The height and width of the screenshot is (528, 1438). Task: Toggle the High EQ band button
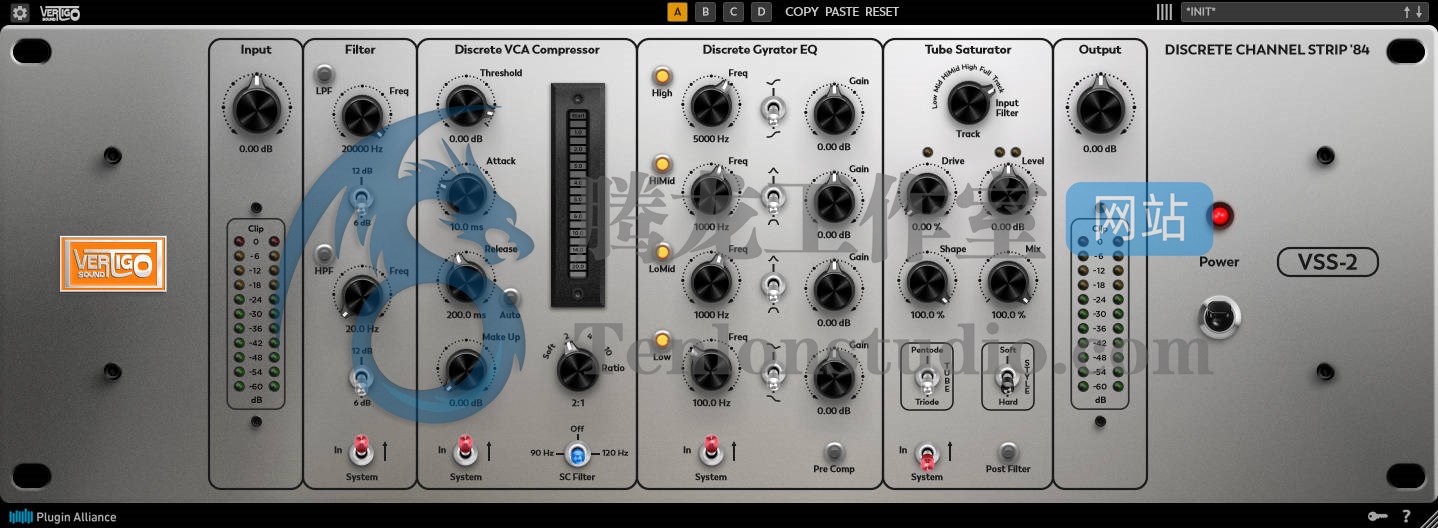point(662,76)
